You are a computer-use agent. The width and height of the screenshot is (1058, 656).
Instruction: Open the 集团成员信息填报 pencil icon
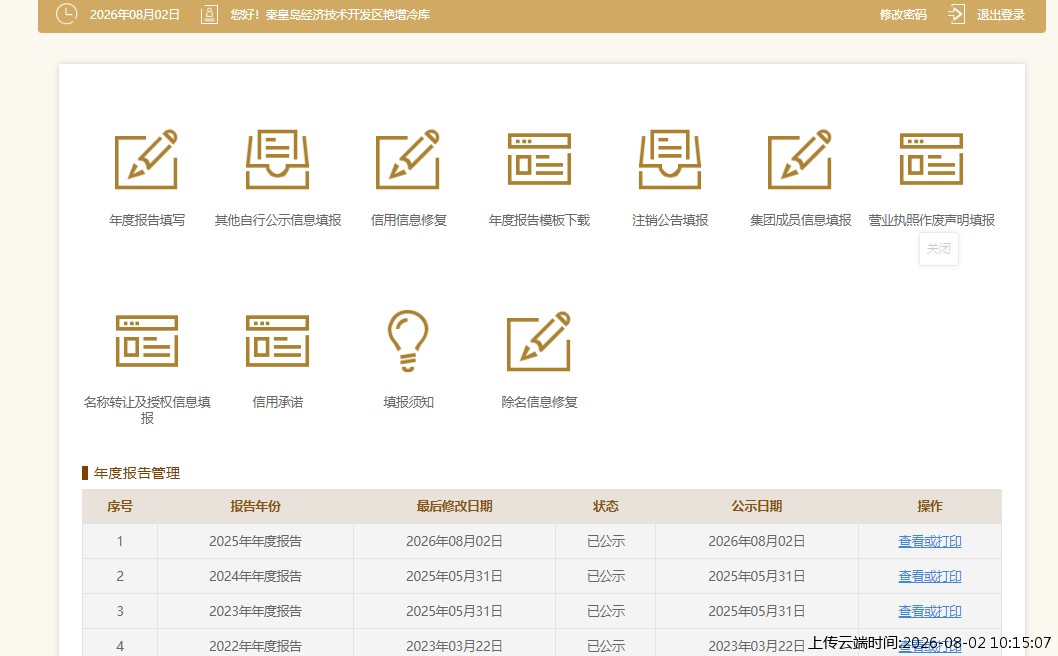click(x=800, y=159)
